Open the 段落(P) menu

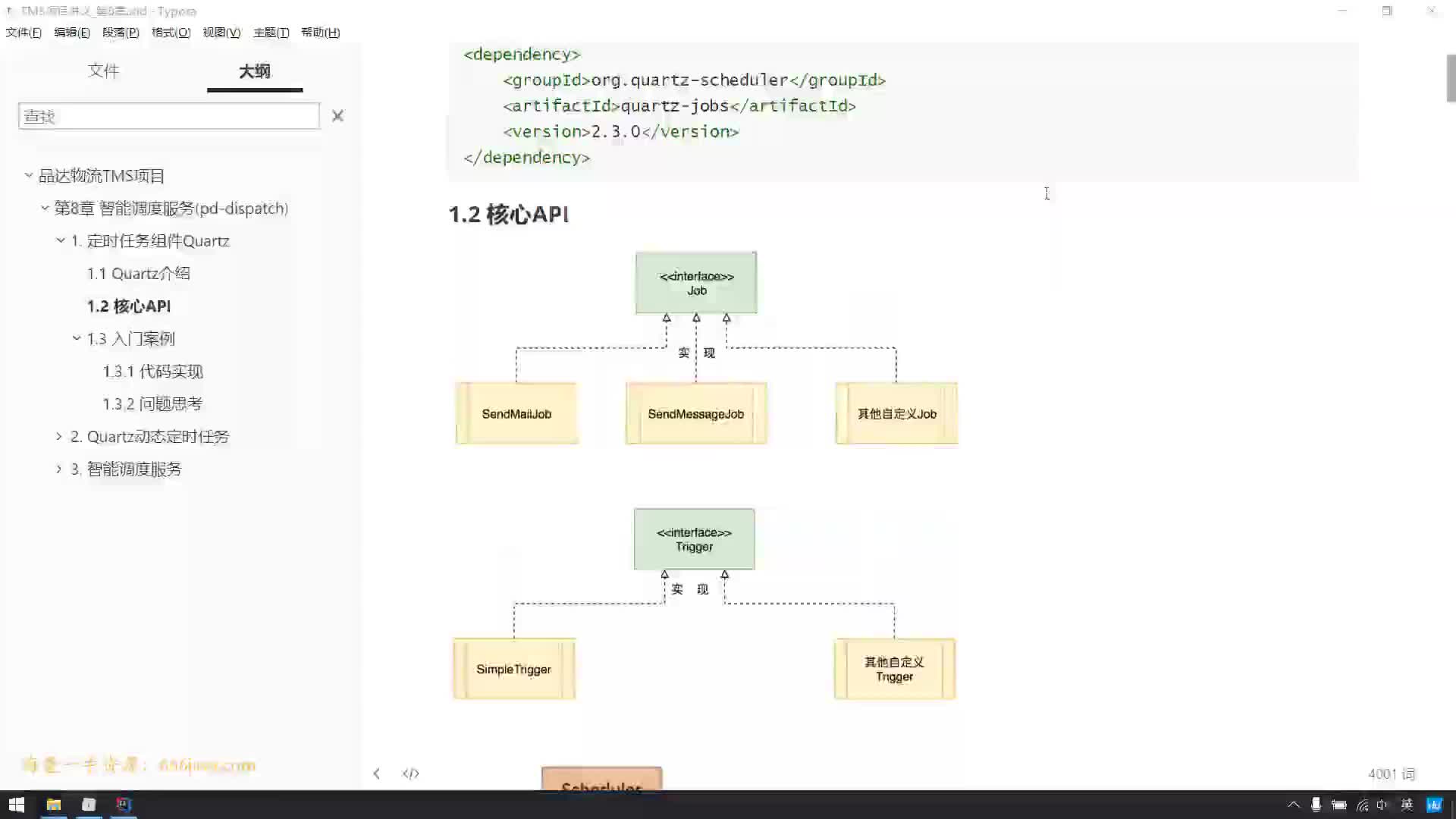tap(121, 33)
